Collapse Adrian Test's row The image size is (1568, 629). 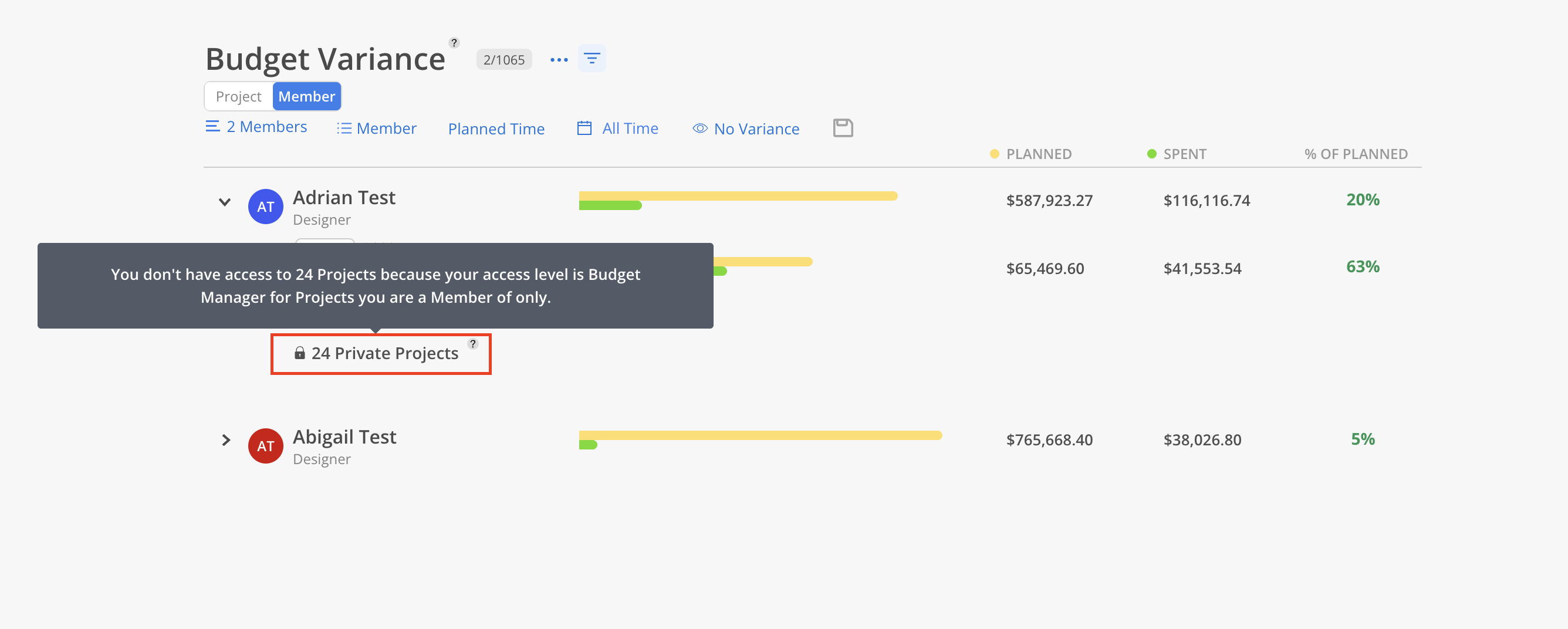225,202
